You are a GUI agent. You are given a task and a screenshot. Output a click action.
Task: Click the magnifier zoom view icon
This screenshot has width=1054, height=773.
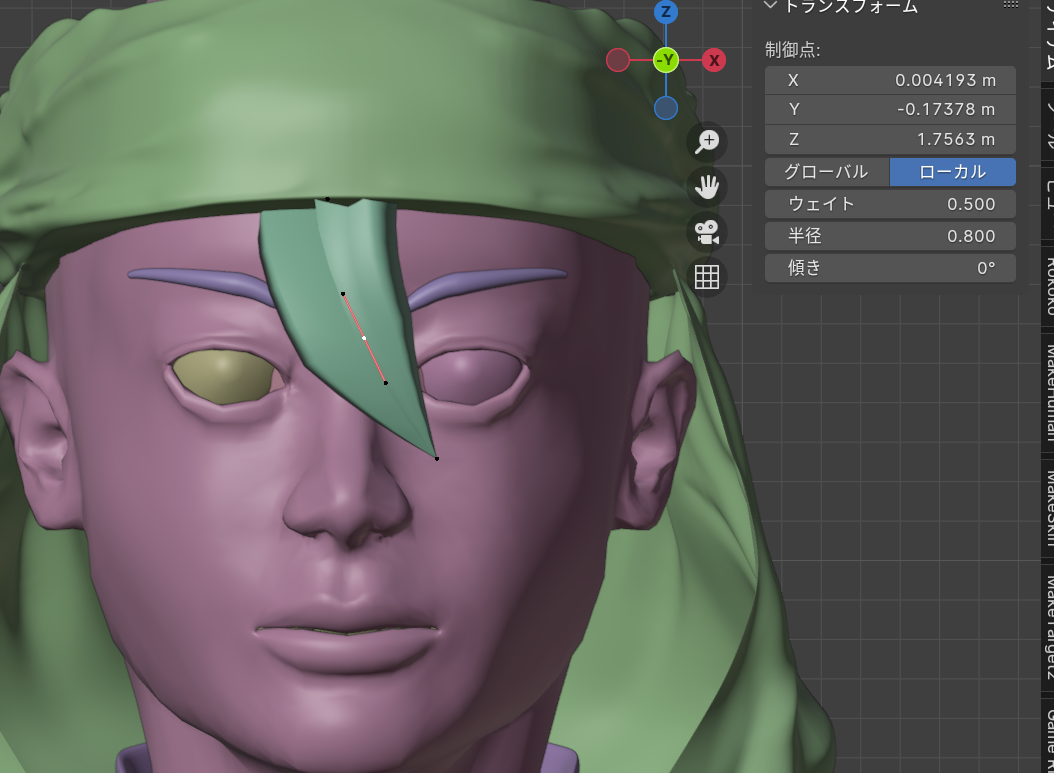(706, 141)
